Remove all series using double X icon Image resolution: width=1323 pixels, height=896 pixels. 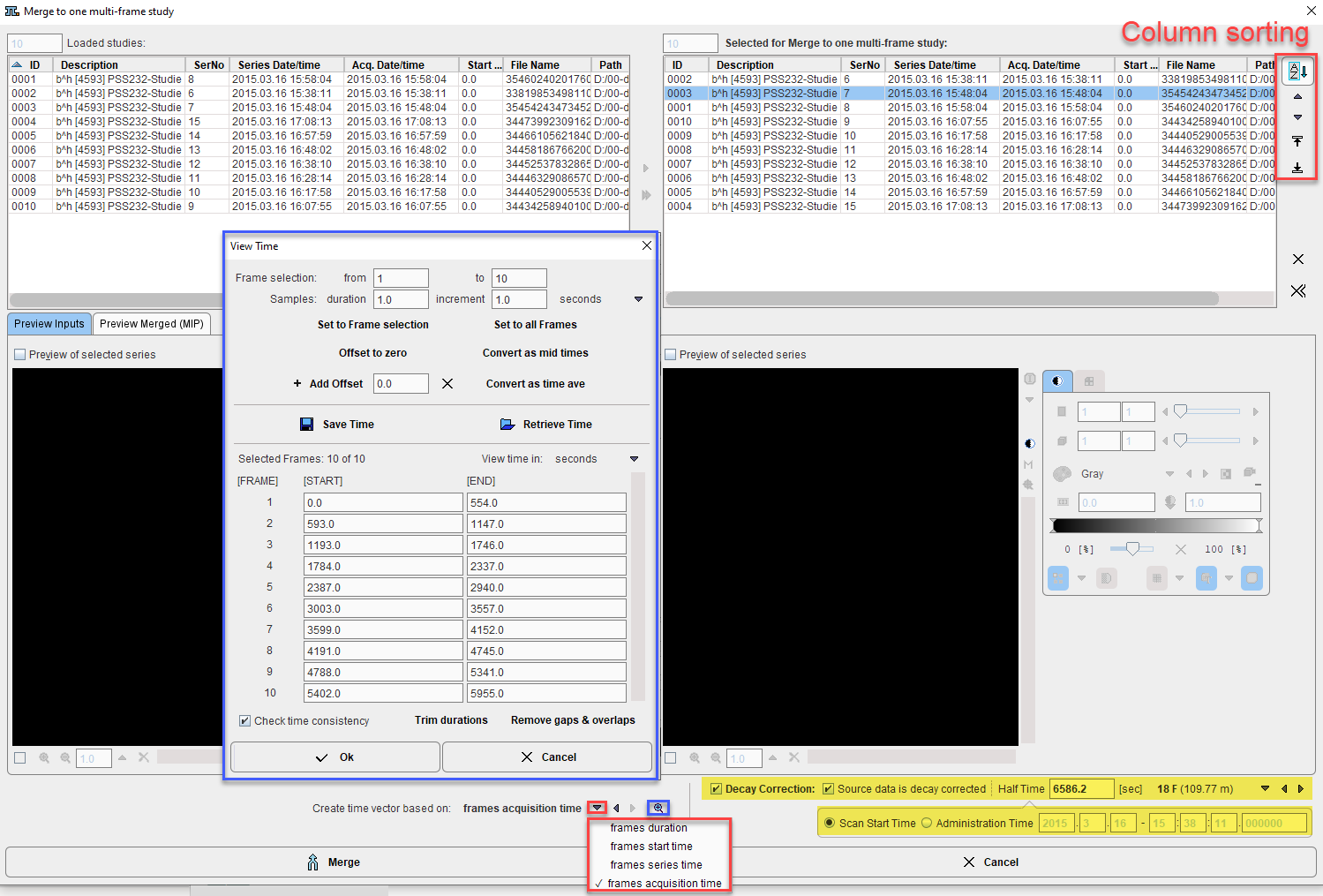pyautogui.click(x=1298, y=290)
